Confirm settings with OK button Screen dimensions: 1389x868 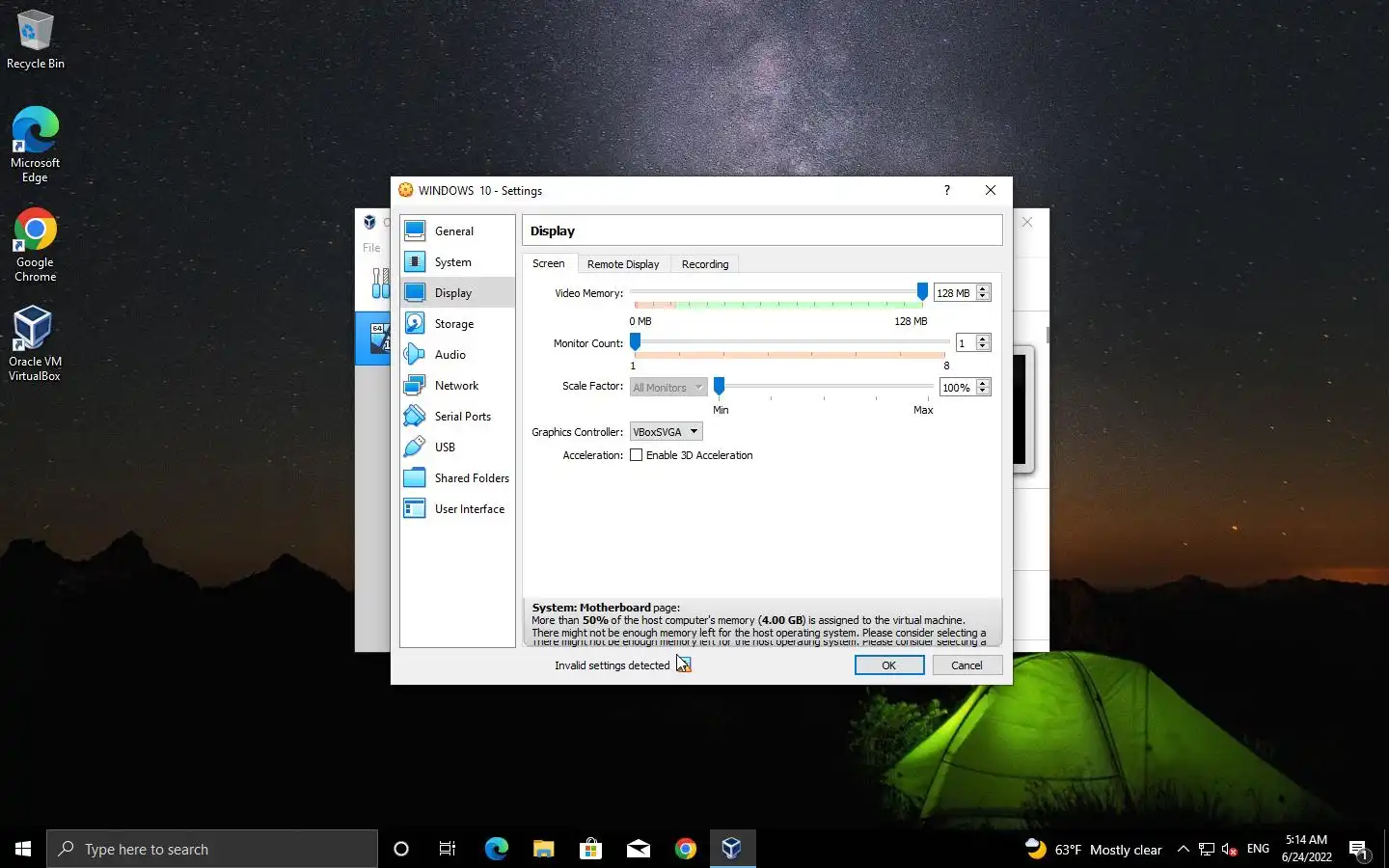click(889, 665)
